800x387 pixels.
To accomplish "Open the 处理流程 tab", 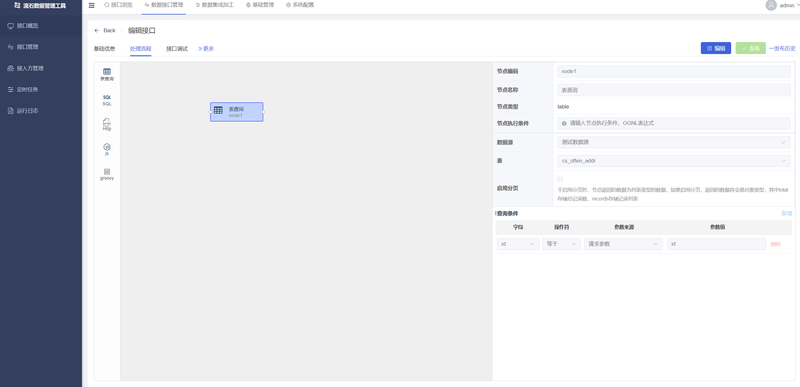I will (140, 49).
